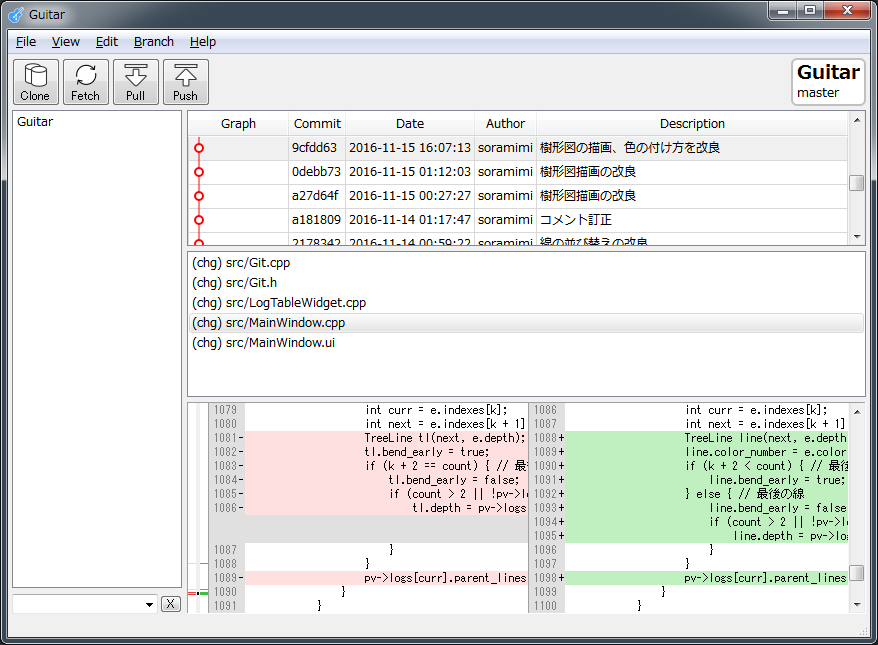Fetch updates with the Fetch button
The image size is (878, 645).
point(86,82)
